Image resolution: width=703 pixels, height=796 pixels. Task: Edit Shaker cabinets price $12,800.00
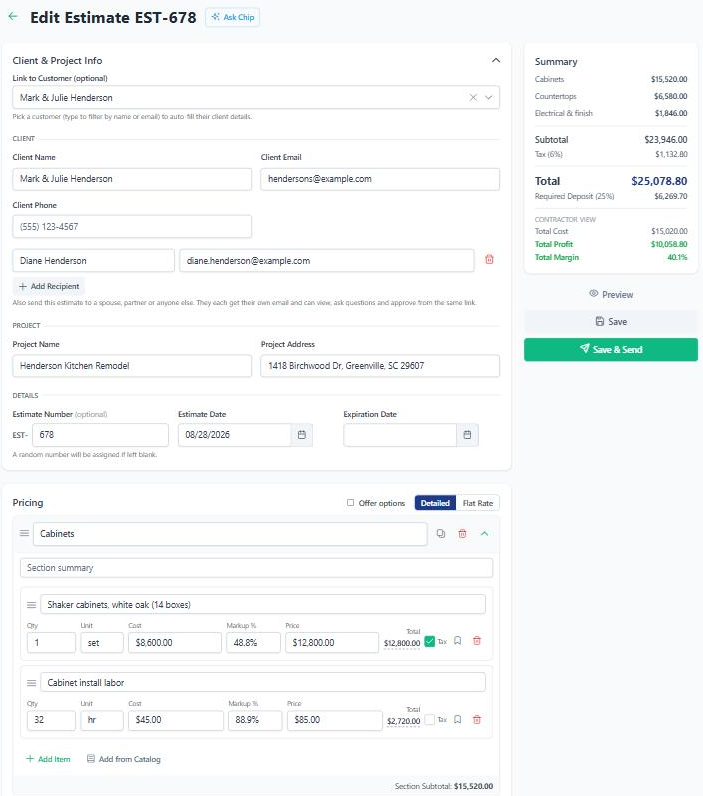[332, 643]
